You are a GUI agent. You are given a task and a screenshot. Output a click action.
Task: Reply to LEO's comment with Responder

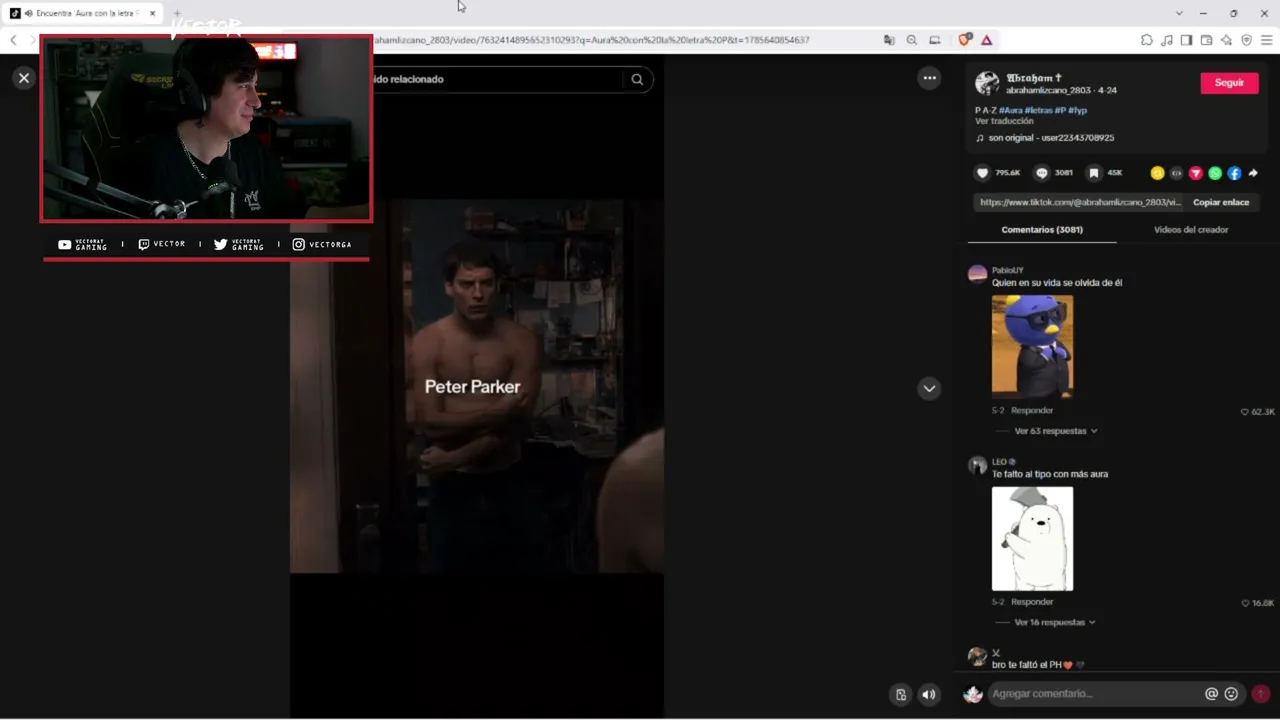(1032, 602)
